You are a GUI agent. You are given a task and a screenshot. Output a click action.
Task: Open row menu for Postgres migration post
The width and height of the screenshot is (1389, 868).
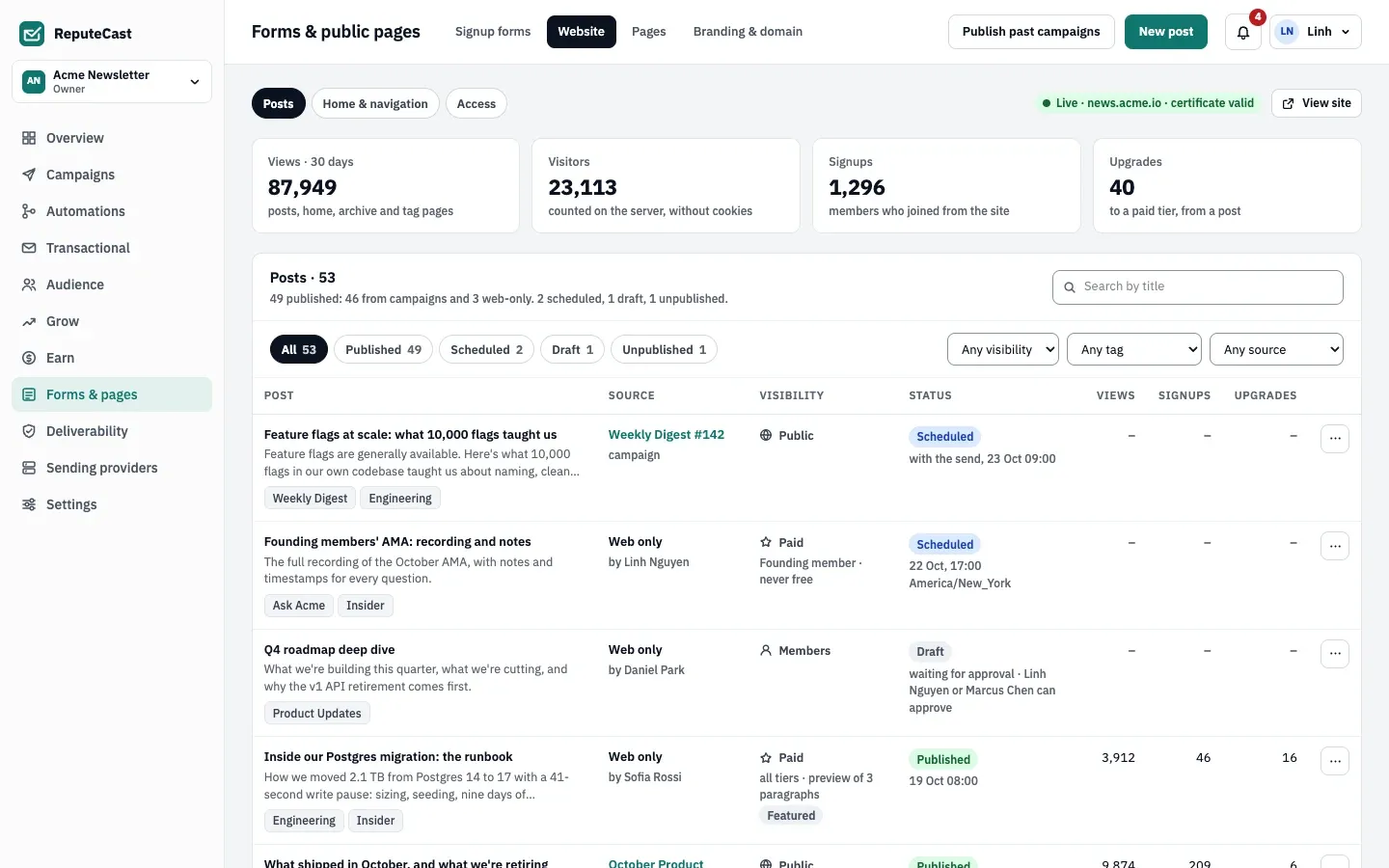point(1335,761)
